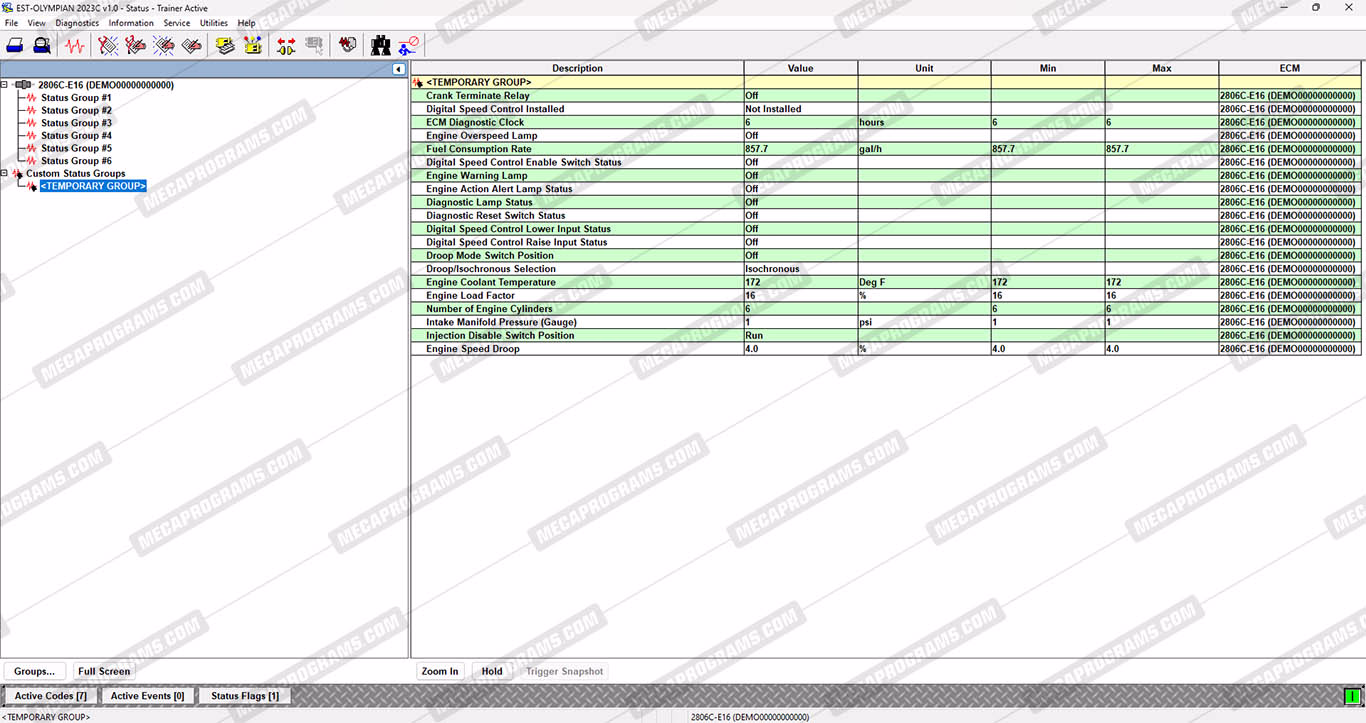Click the Groups... button
Viewport: 1366px width, 723px height.
pos(34,671)
